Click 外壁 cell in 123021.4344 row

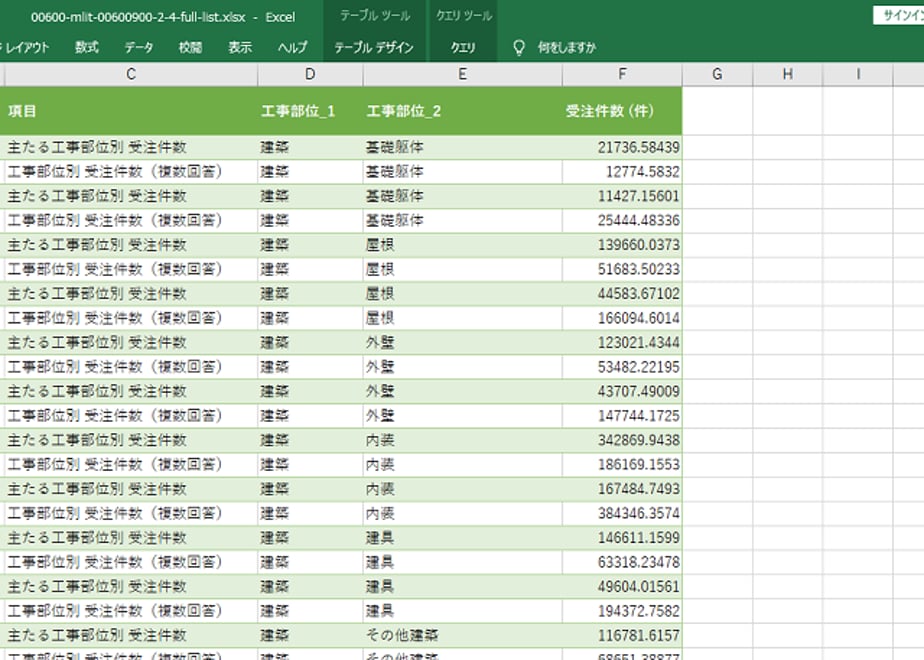(463, 343)
